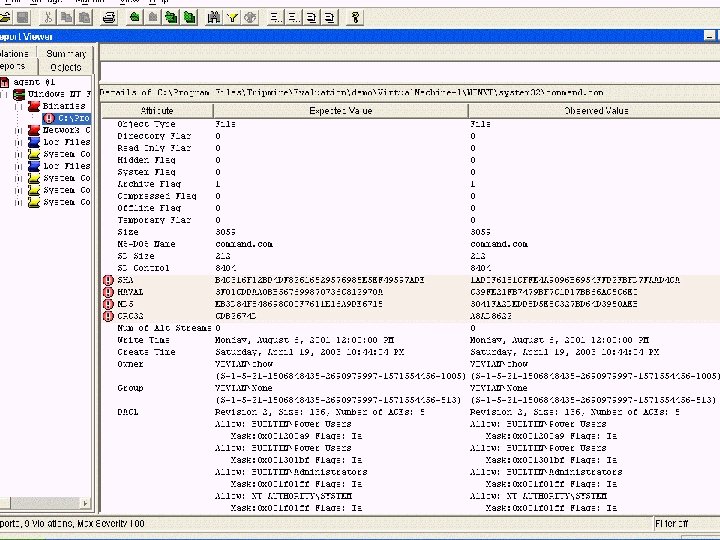Viewport: 720px width, 540px height.
Task: Click the Paste clipboard toolbar icon
Action: pos(84,18)
